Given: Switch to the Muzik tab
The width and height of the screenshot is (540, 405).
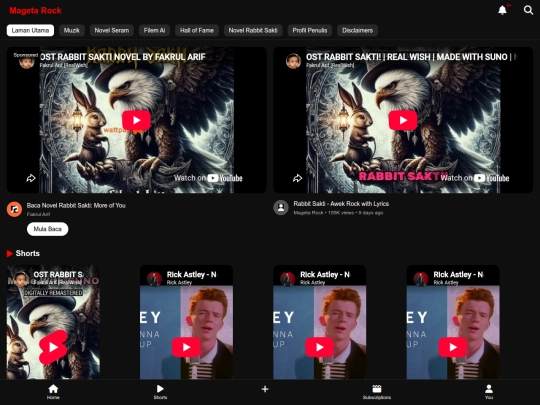Looking at the screenshot, I should click(x=72, y=30).
